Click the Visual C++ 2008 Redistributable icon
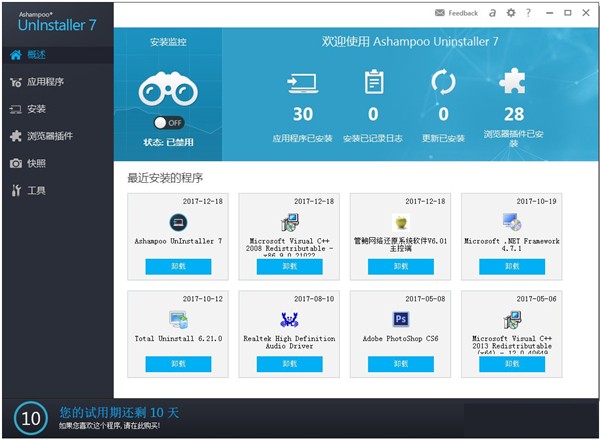This screenshot has width=600, height=440. [x=290, y=222]
